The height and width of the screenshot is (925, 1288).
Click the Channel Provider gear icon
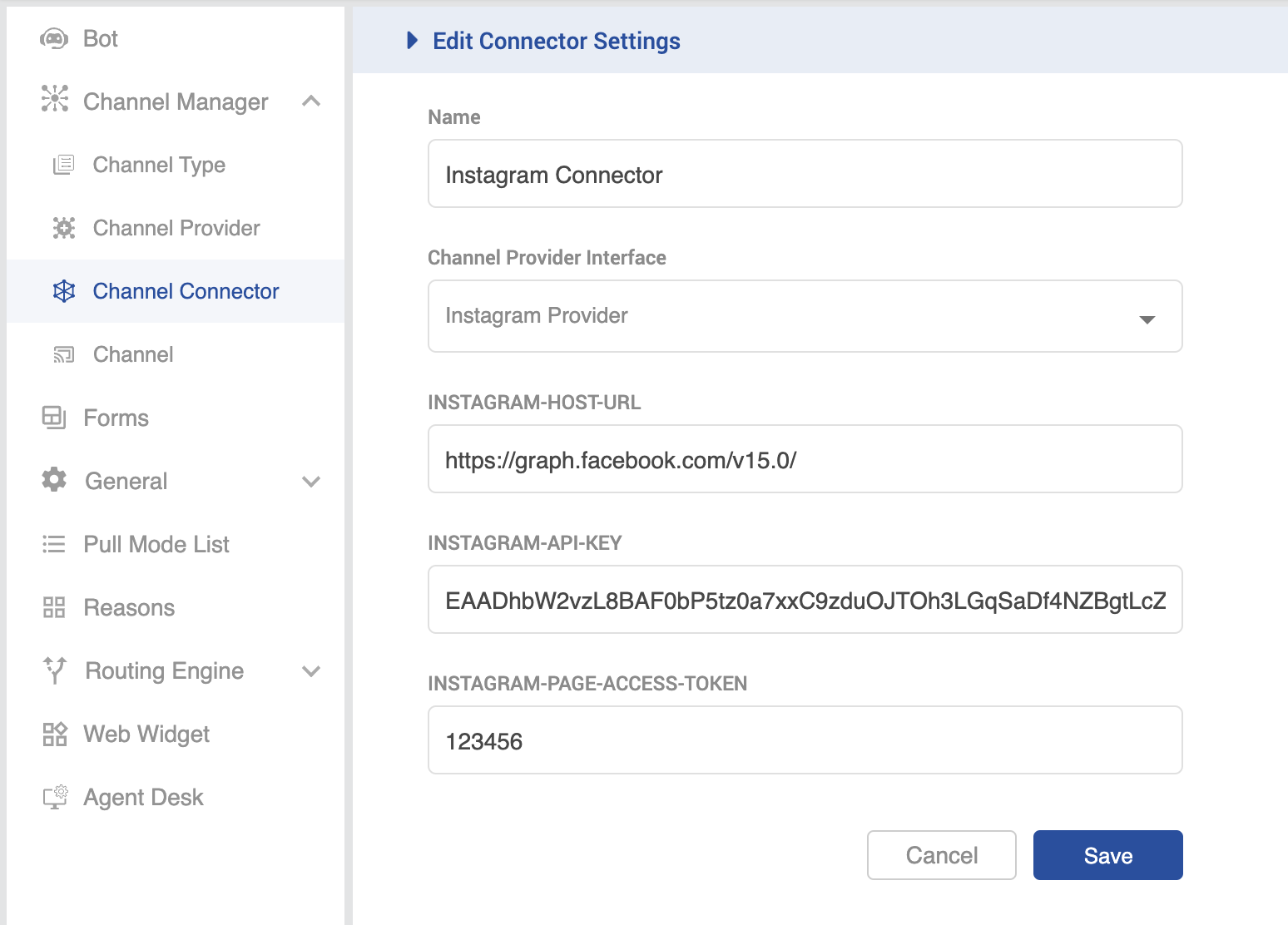tap(64, 228)
